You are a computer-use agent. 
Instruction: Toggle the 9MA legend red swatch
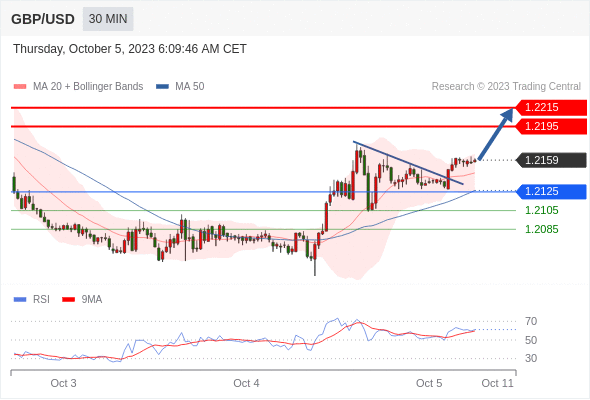pyautogui.click(x=68, y=300)
